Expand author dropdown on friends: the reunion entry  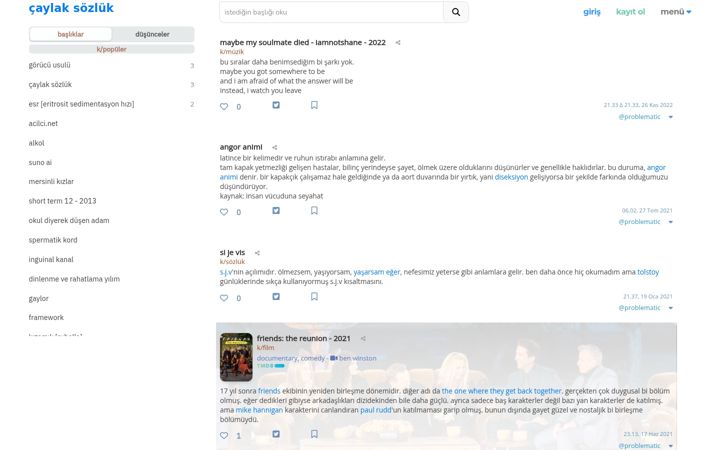670,446
